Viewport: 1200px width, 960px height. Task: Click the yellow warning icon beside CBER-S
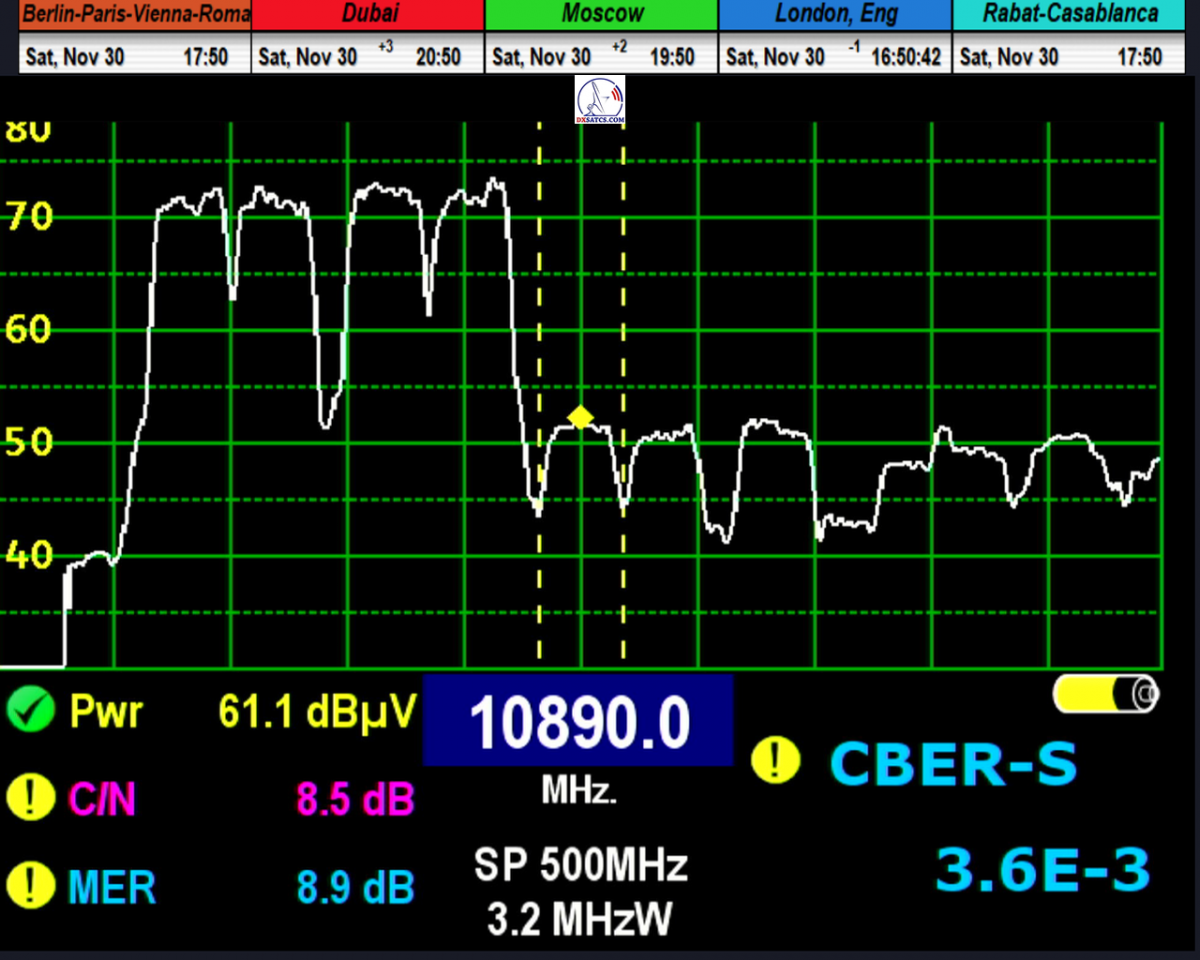775,763
